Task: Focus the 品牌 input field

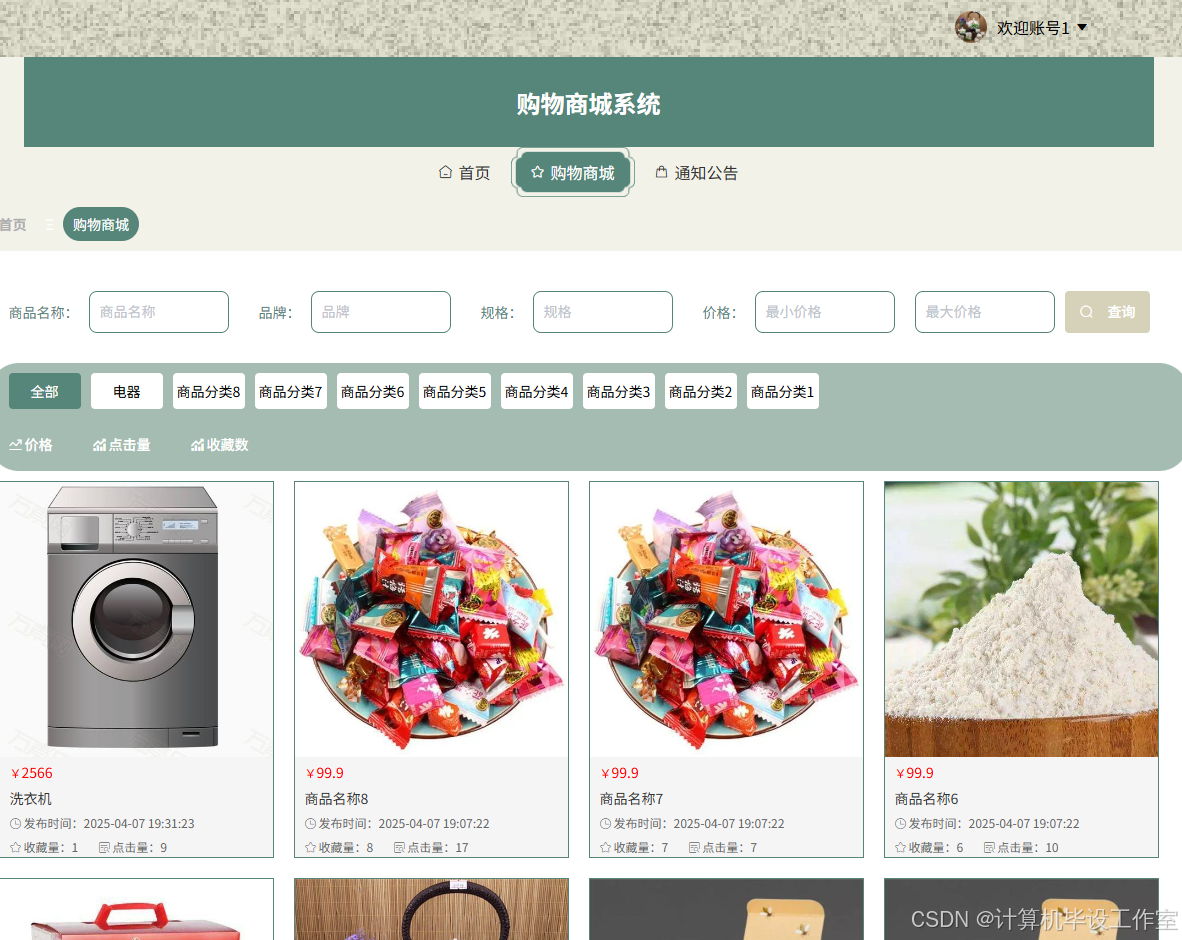Action: (381, 312)
